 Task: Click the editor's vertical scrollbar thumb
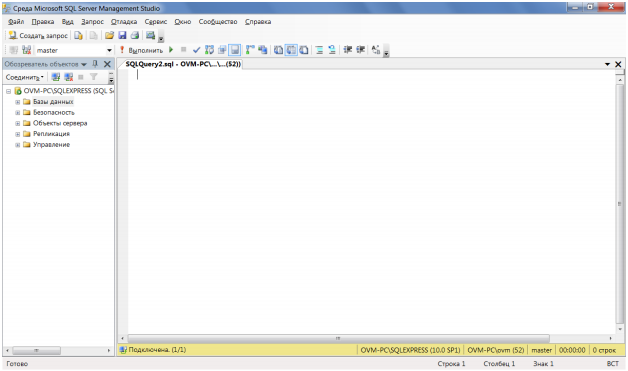point(620,204)
